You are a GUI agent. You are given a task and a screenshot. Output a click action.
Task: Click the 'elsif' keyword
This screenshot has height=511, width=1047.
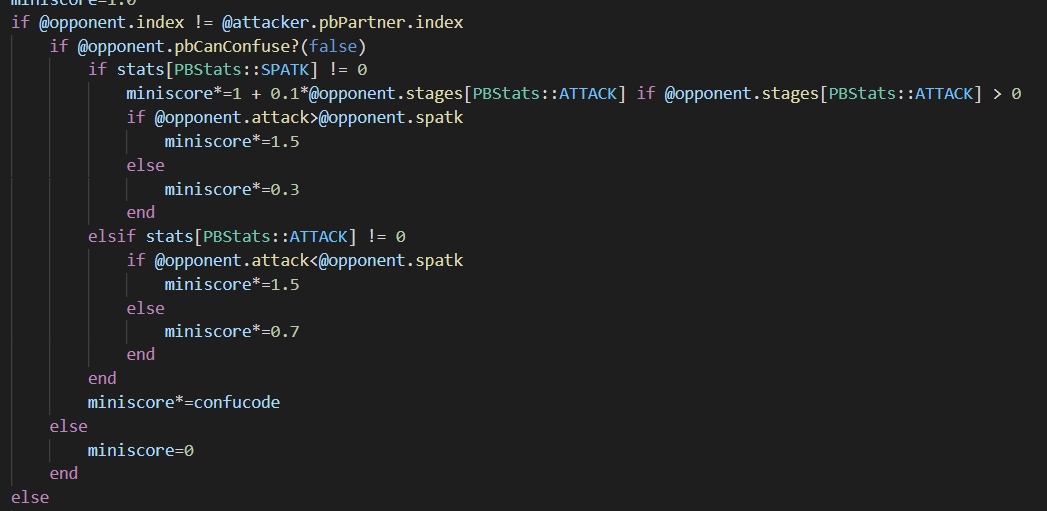pos(112,236)
